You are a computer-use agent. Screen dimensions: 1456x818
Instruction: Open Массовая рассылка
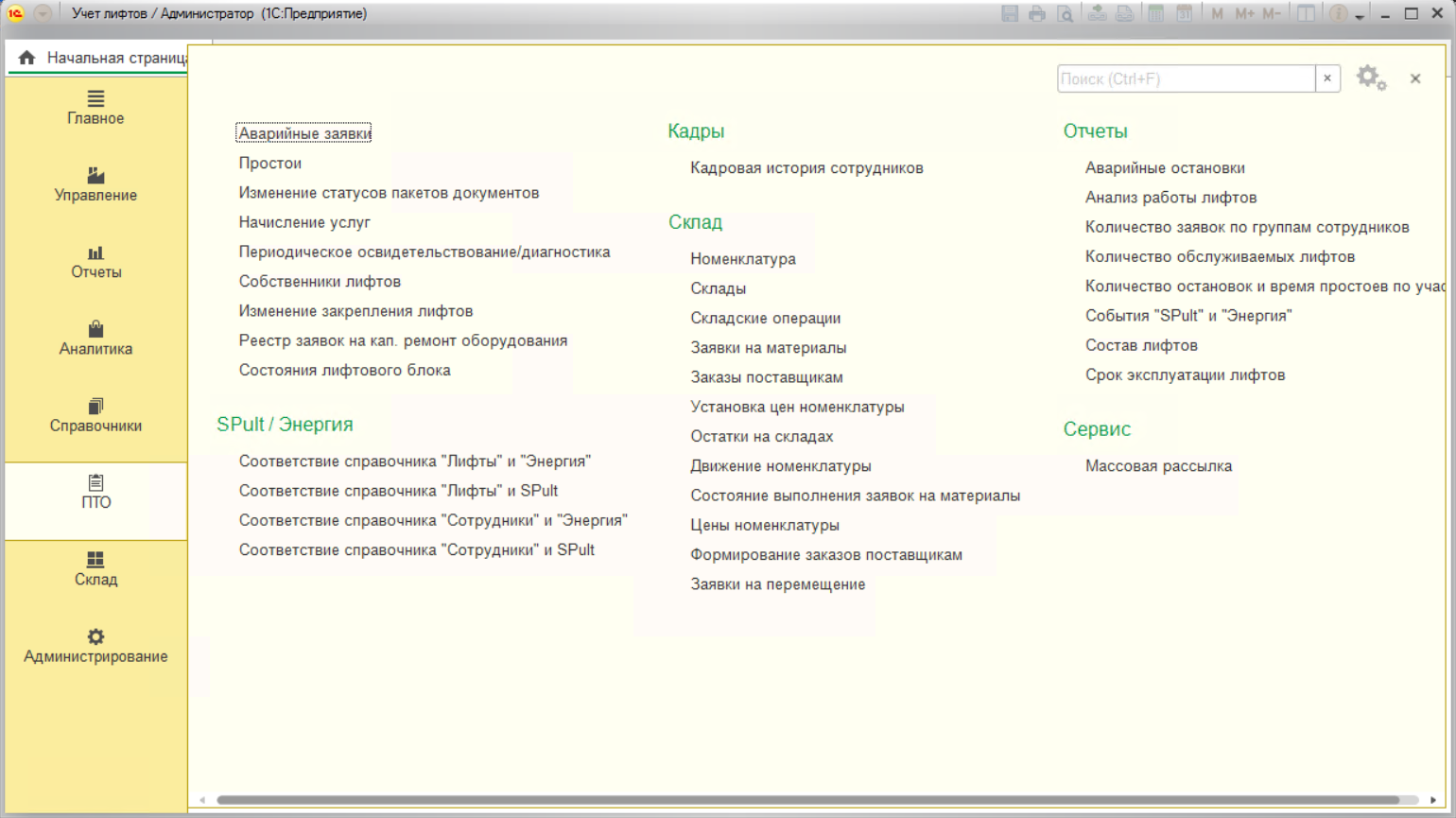click(x=1158, y=465)
